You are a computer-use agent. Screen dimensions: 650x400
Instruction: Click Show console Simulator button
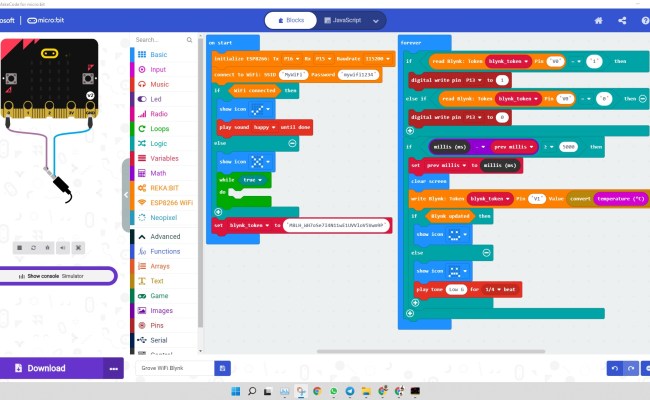point(57,276)
